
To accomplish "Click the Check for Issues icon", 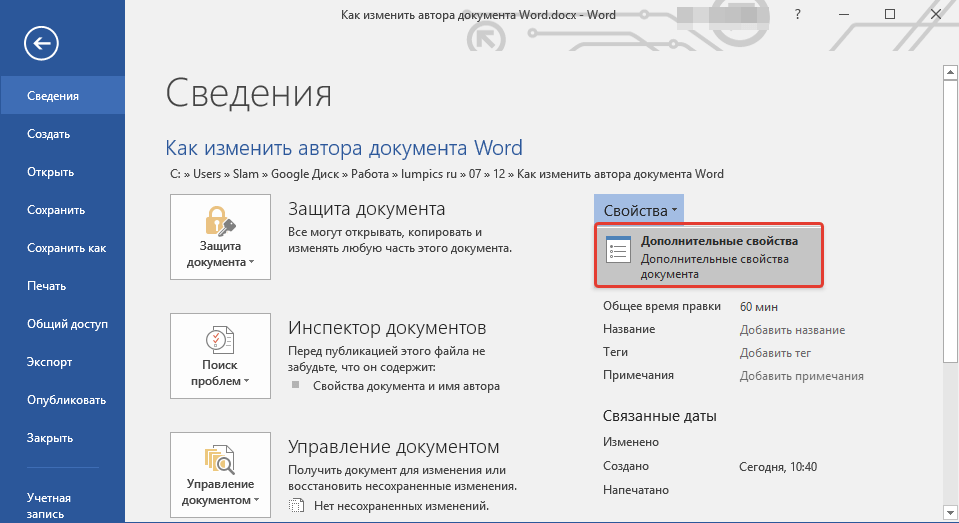I will pyautogui.click(x=219, y=340).
